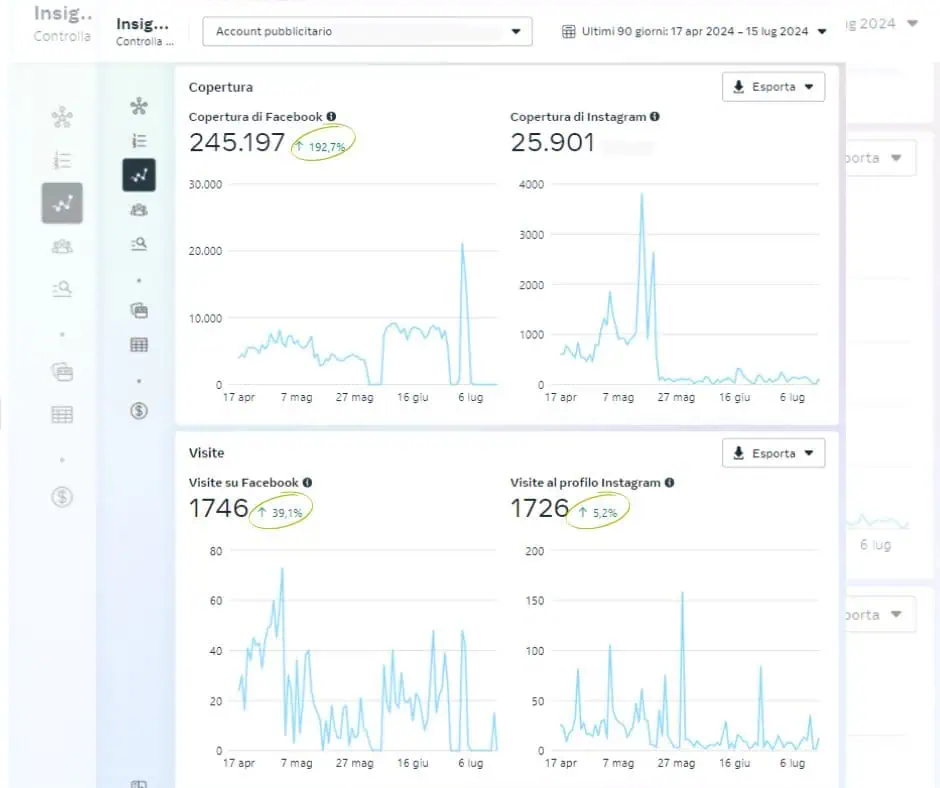Screen dimensions: 940x788
Task: Click the Copertura section heading
Action: click(x=221, y=87)
